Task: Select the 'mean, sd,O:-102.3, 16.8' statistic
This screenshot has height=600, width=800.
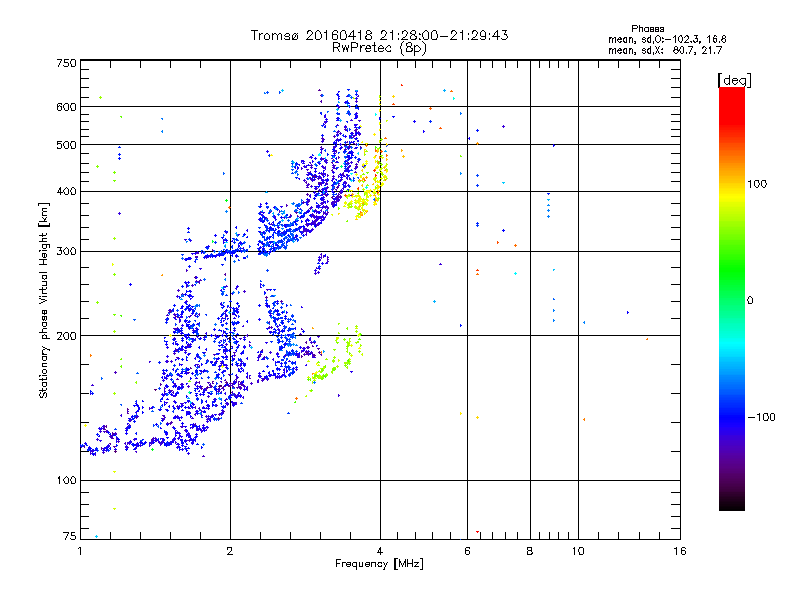Action: tap(667, 39)
